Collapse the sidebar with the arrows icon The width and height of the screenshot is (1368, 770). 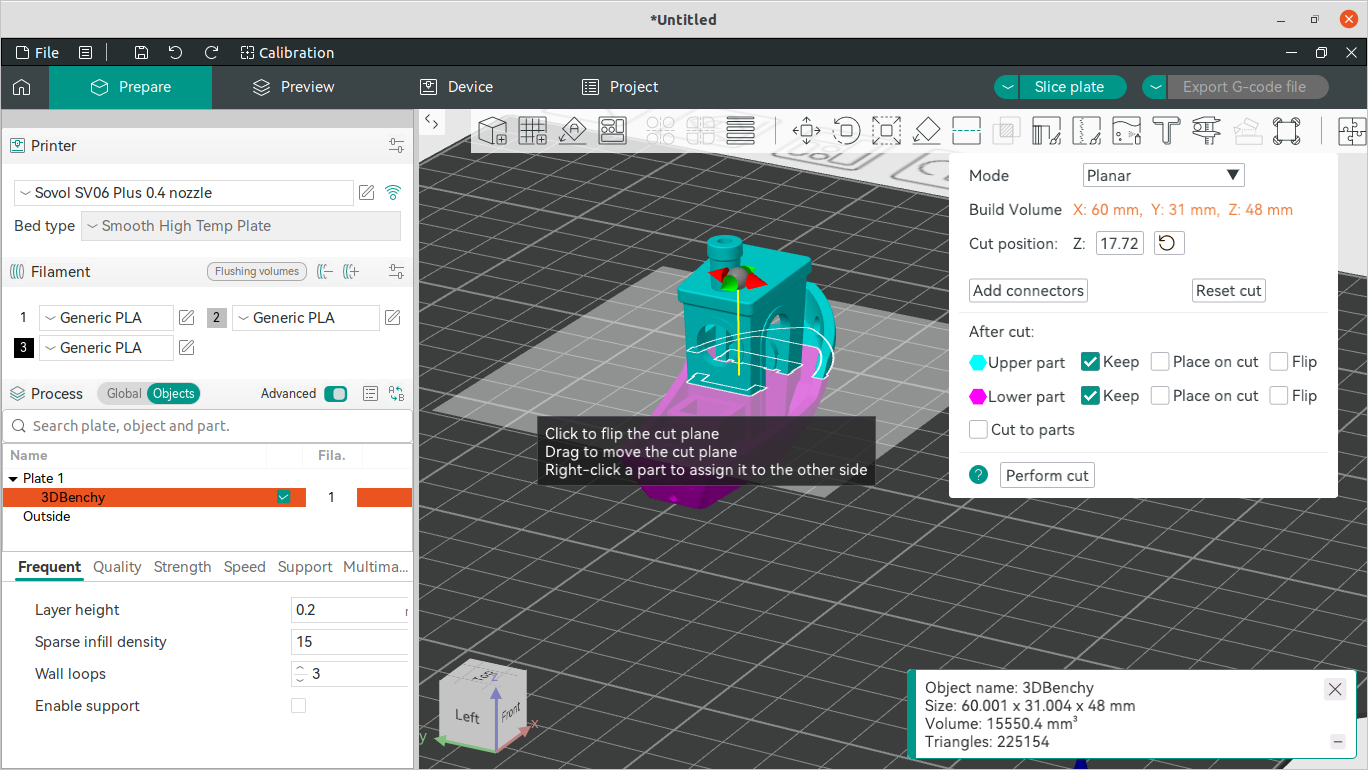click(431, 121)
